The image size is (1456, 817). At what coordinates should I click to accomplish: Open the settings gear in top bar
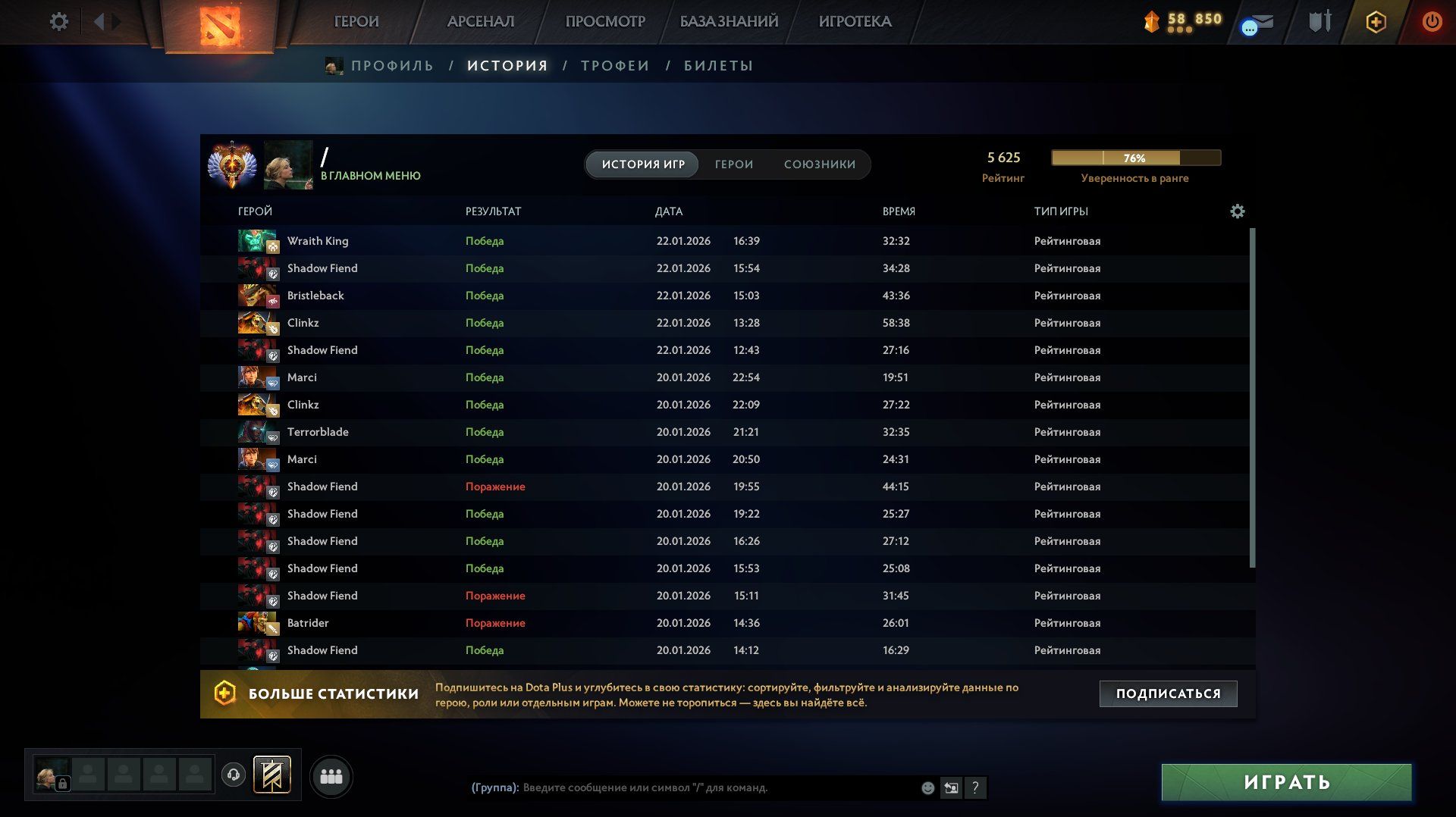pos(58,21)
